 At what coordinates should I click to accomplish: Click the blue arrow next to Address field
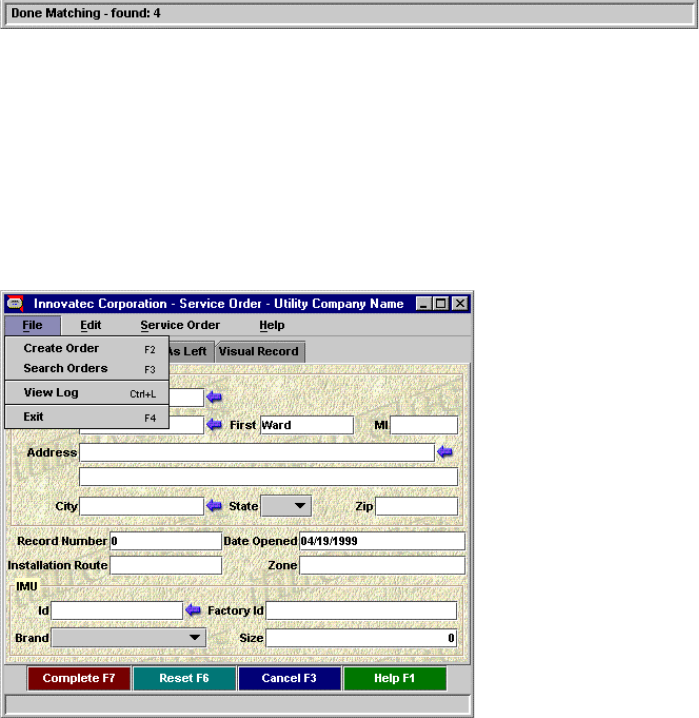tap(444, 452)
